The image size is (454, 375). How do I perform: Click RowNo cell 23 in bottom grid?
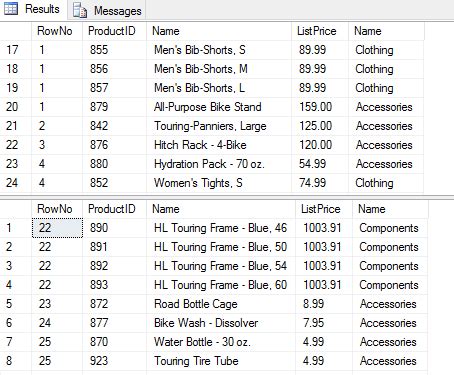point(57,304)
